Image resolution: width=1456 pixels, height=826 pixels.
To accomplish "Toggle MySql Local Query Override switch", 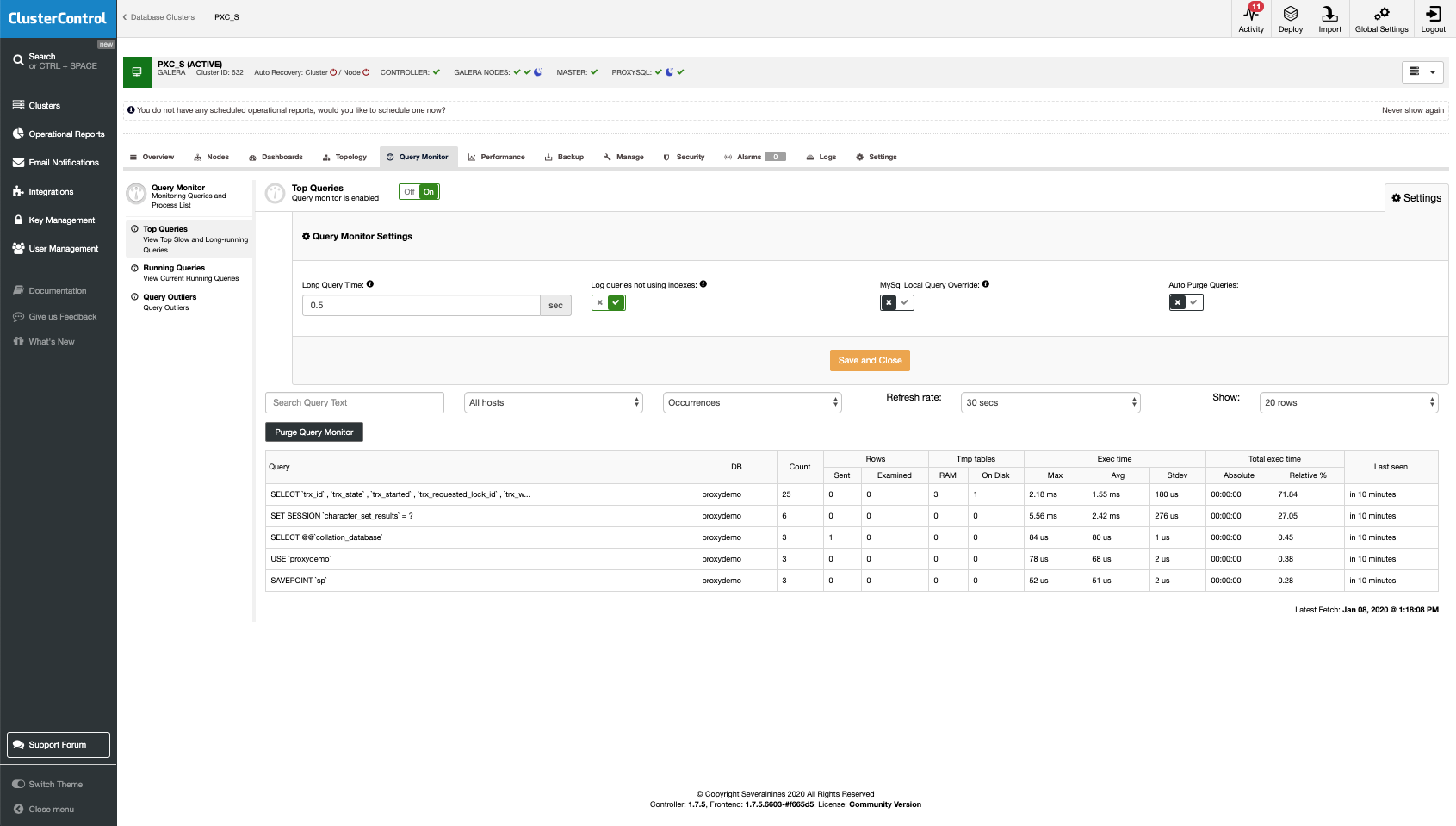I will coord(896,302).
